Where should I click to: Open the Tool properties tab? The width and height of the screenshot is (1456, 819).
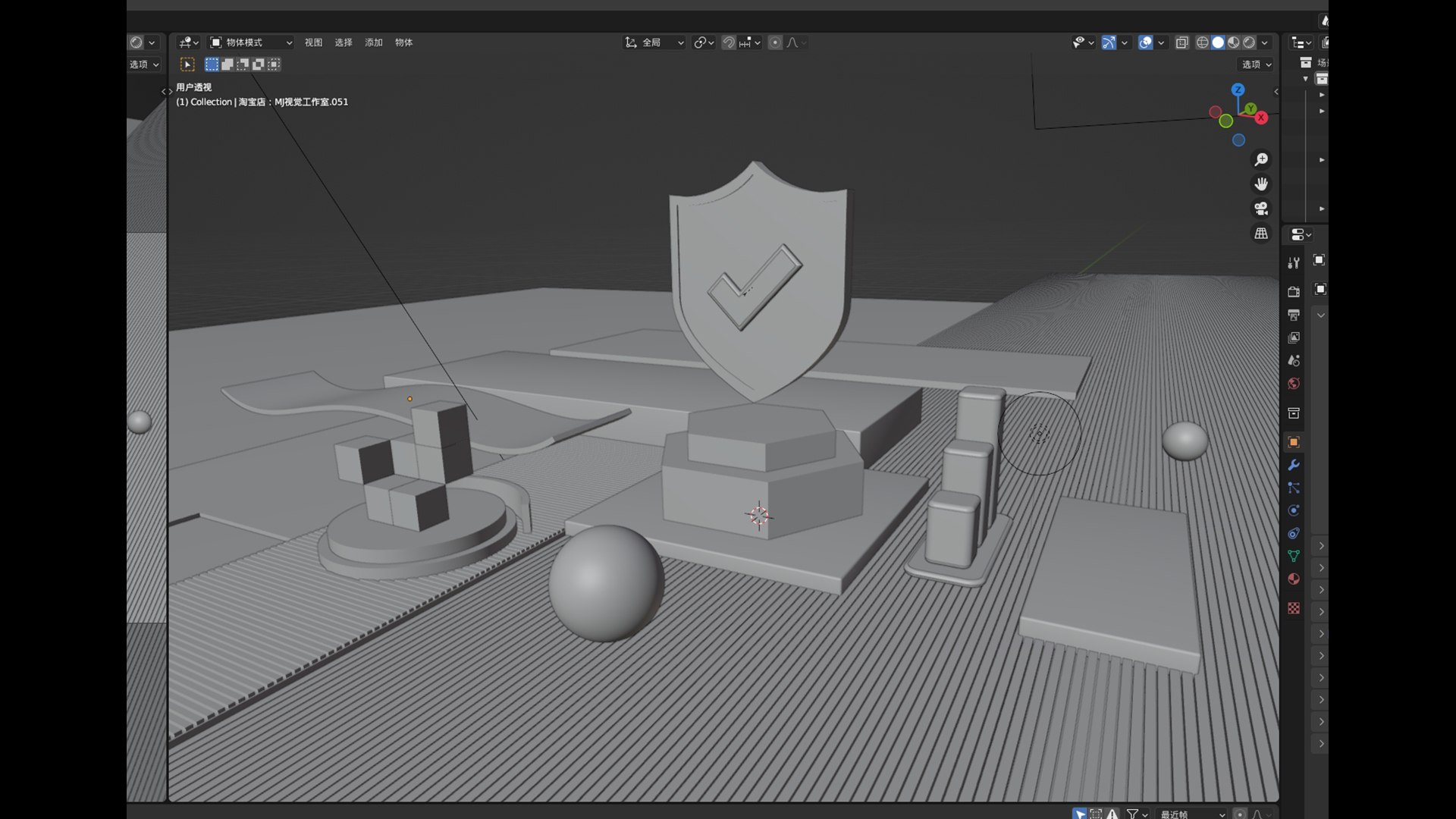1294,262
